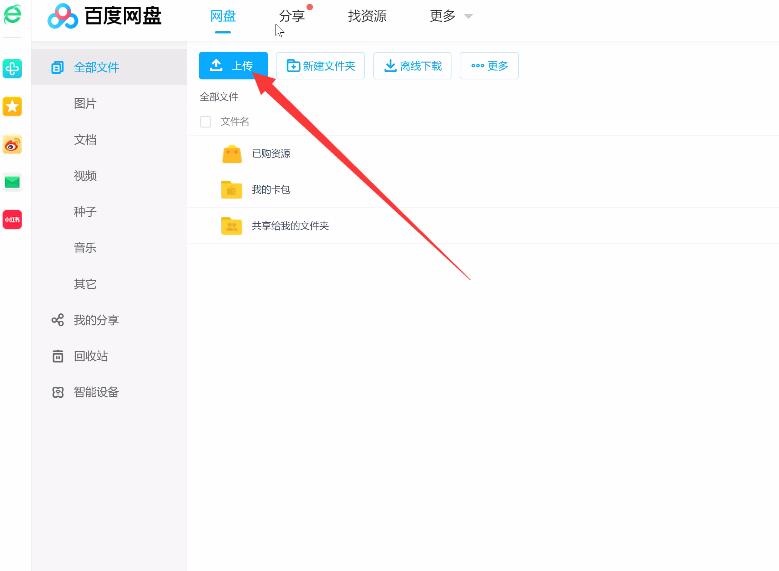
Task: Open the folder named 共享给我的文件夹
Action: click(x=290, y=226)
